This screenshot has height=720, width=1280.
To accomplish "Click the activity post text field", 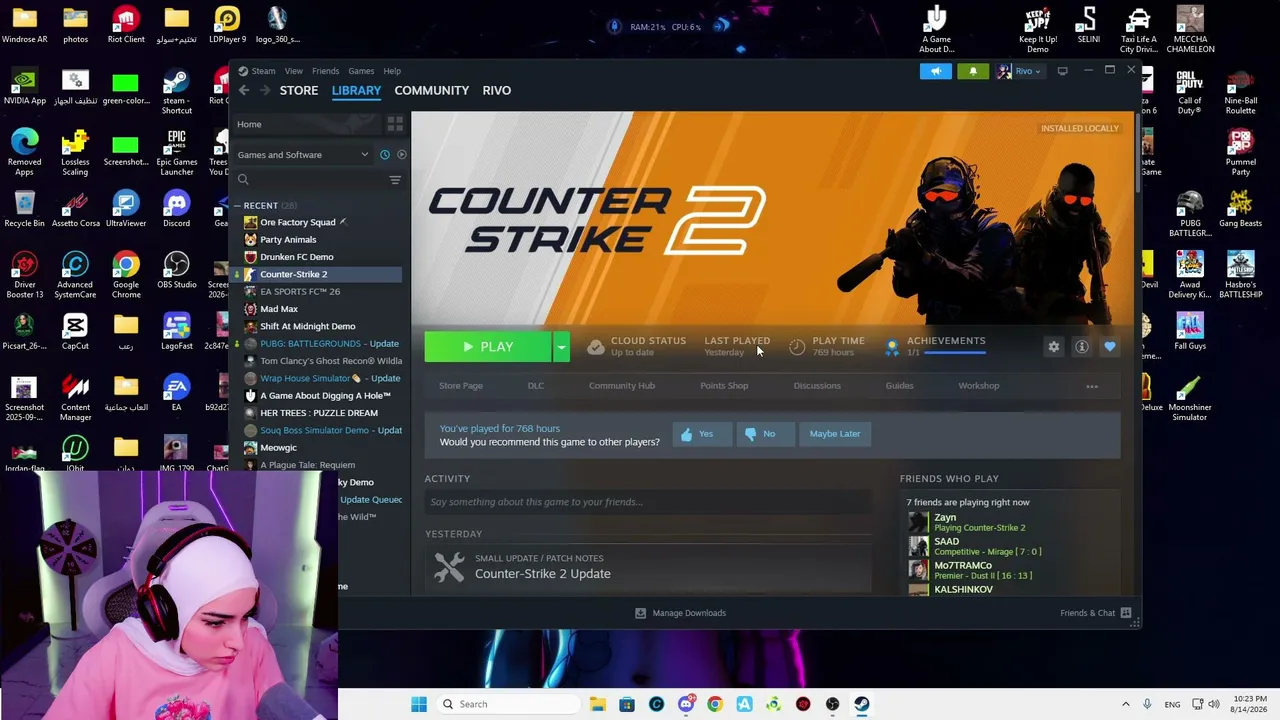I will tap(648, 502).
